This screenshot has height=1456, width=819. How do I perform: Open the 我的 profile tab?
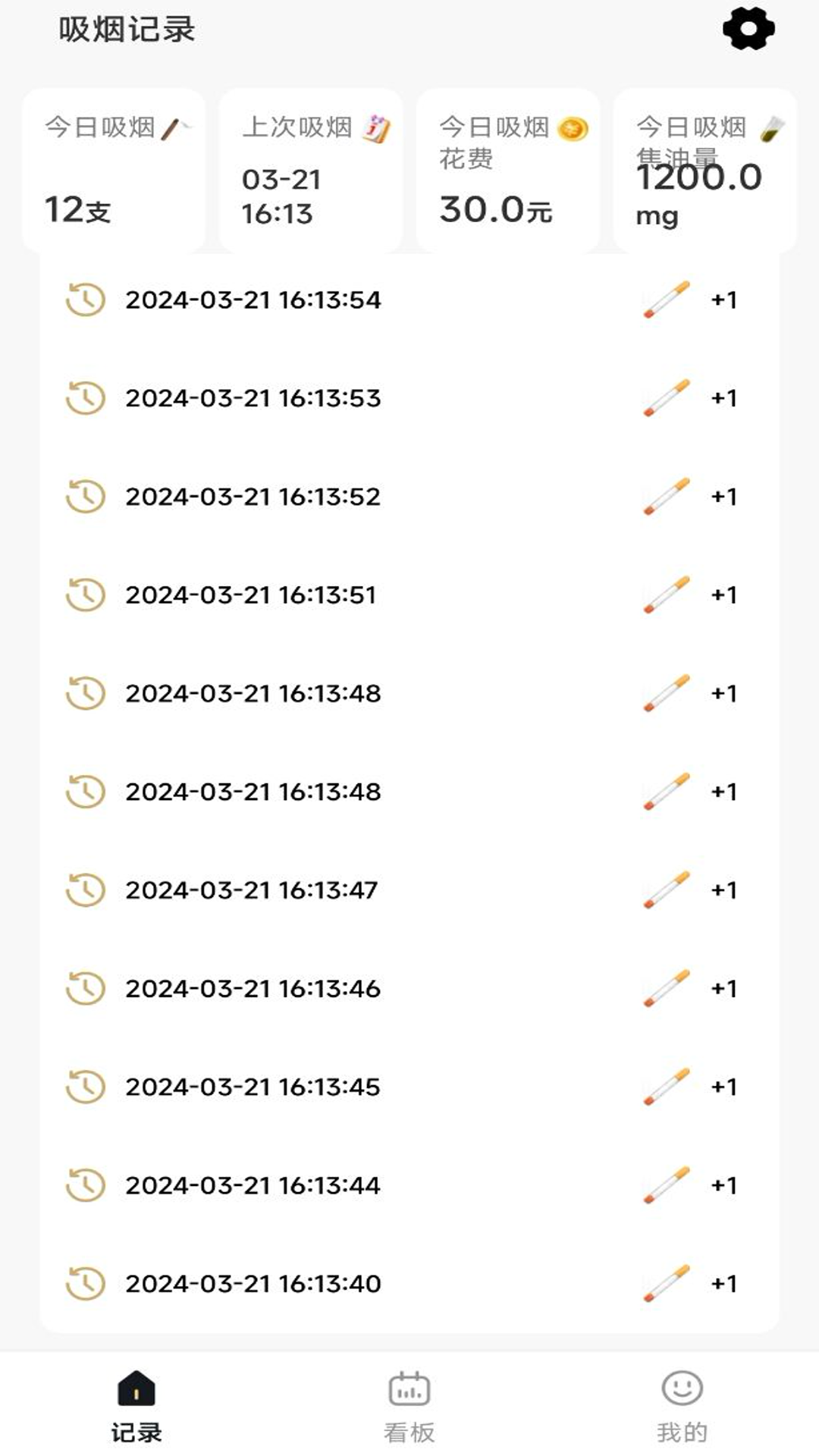[x=682, y=1406]
